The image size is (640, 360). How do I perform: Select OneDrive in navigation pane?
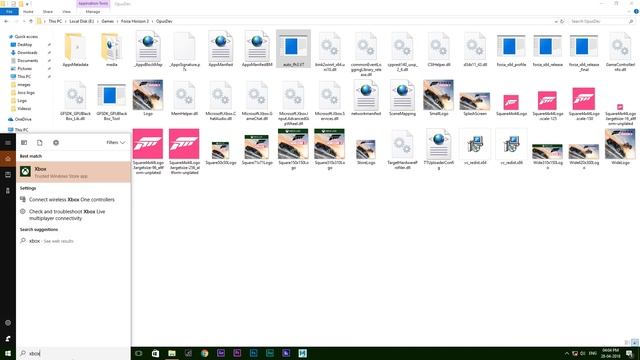[23, 119]
